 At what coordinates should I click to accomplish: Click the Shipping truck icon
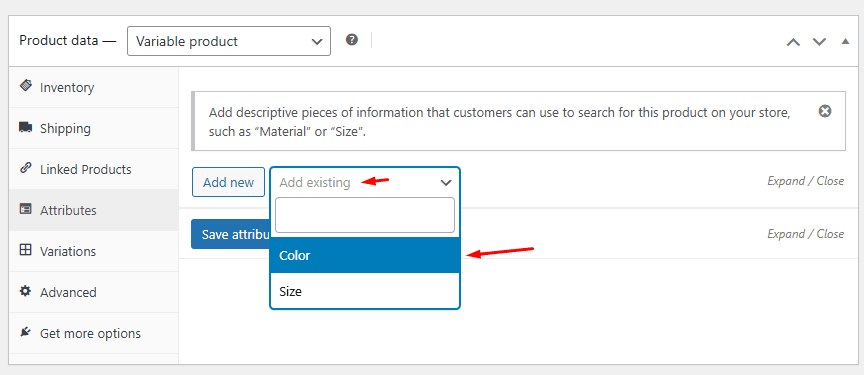click(25, 128)
